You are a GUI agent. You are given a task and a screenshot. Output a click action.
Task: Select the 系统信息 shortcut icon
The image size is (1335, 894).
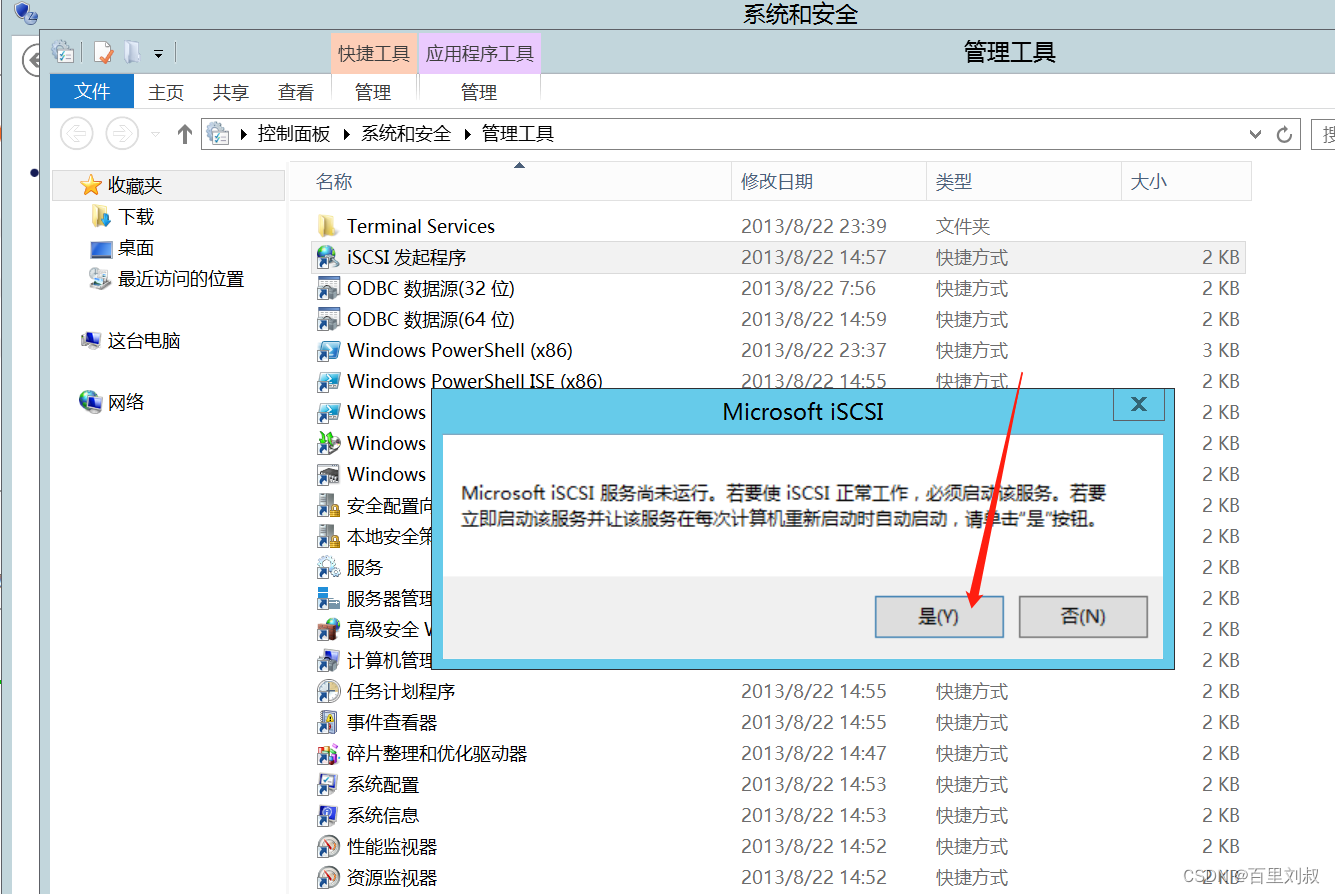click(x=328, y=815)
